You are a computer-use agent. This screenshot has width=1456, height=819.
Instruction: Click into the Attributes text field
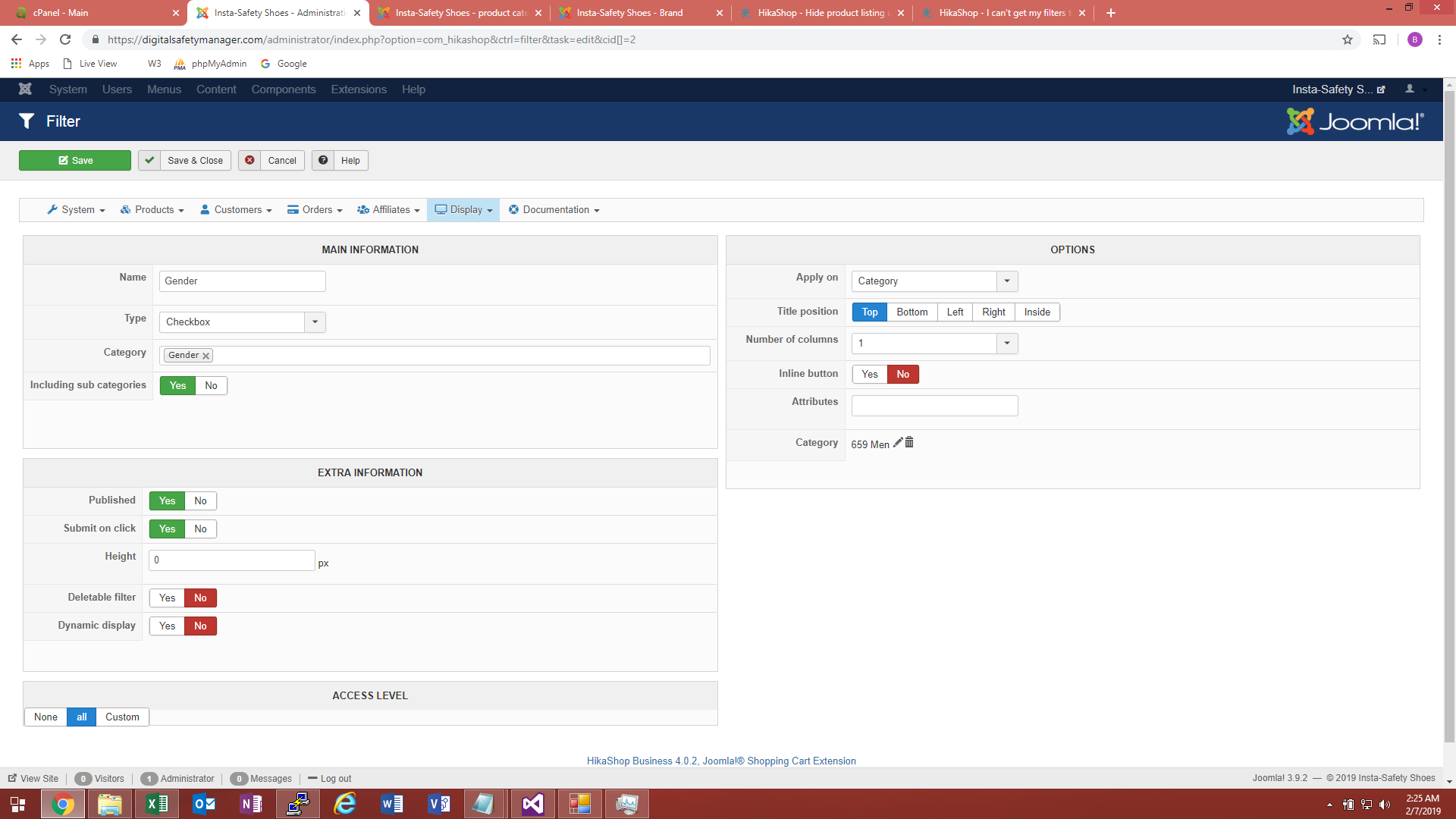pyautogui.click(x=934, y=406)
